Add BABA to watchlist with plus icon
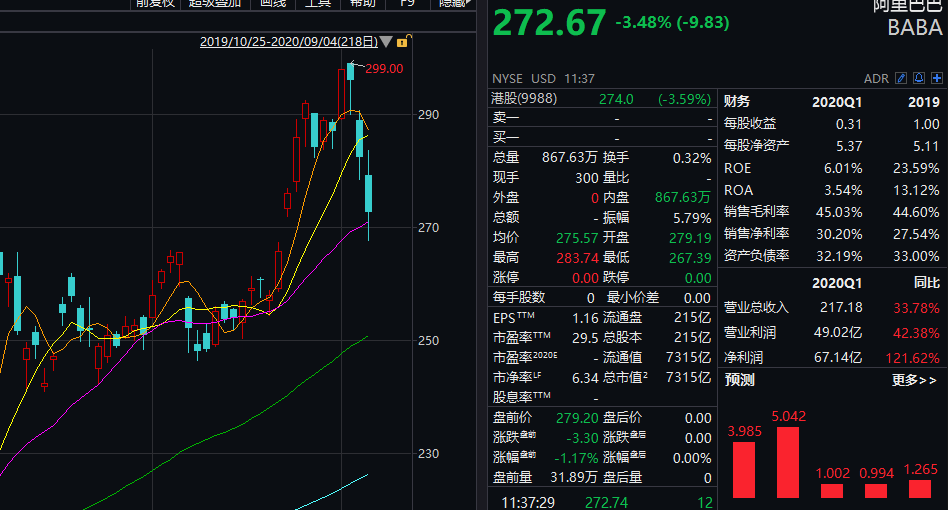Viewport: 948px width, 510px height. (937, 78)
